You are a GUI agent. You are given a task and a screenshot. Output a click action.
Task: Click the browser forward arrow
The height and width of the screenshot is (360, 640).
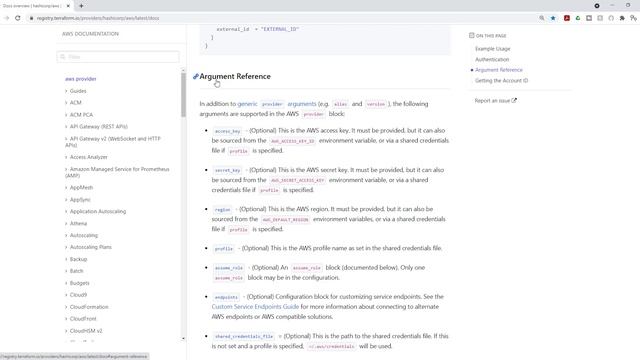coord(6,18)
